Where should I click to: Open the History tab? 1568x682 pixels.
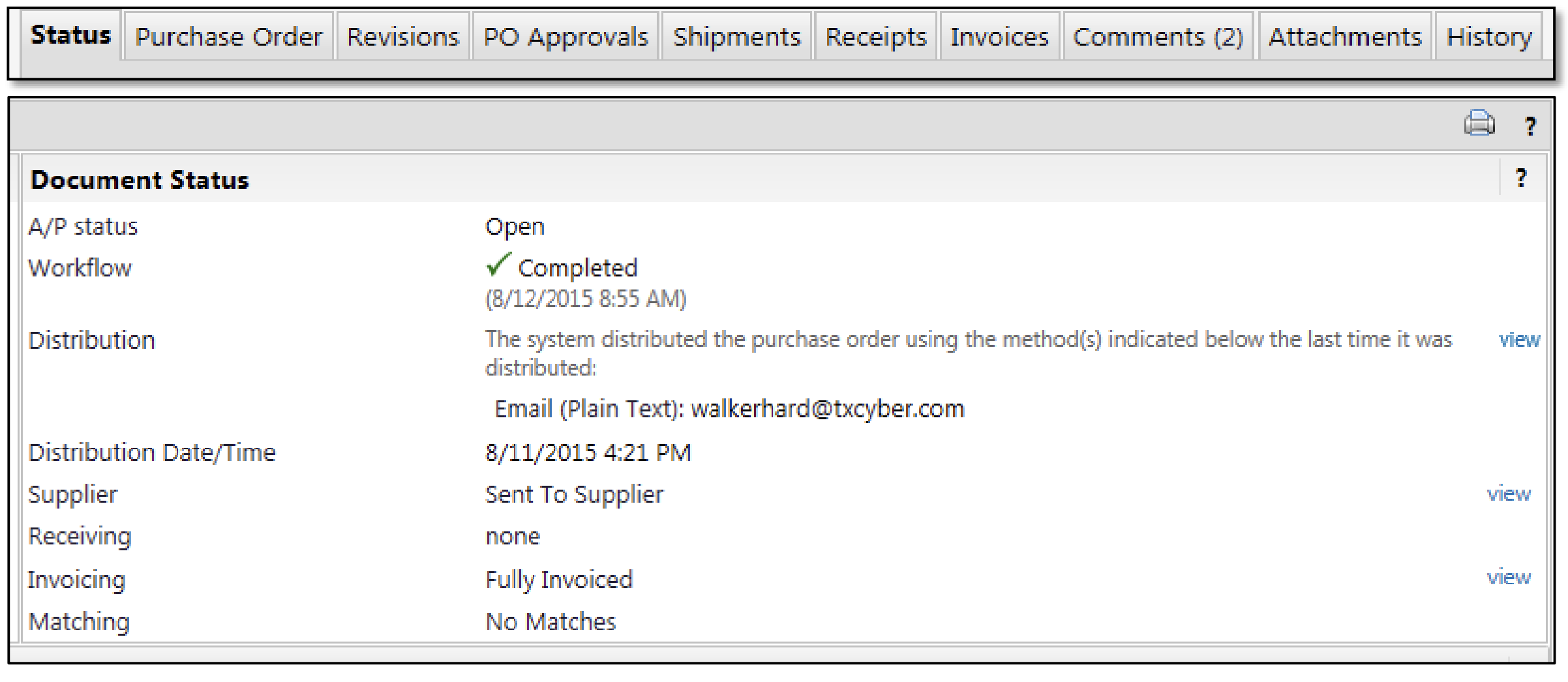[1488, 36]
